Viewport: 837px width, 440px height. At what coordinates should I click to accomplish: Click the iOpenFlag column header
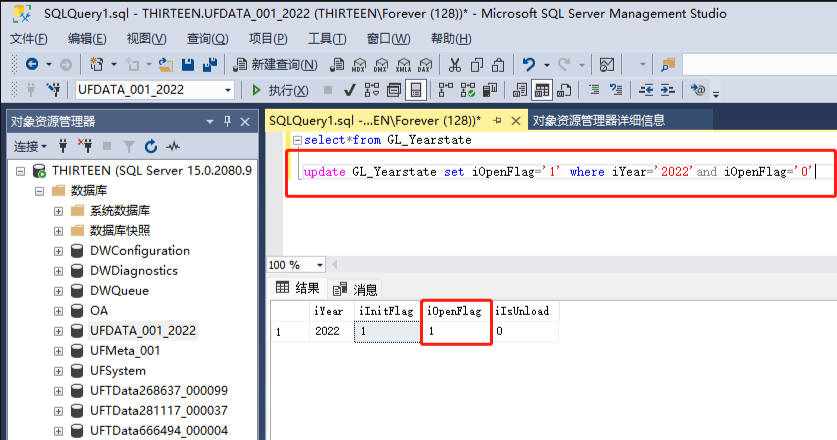454,311
